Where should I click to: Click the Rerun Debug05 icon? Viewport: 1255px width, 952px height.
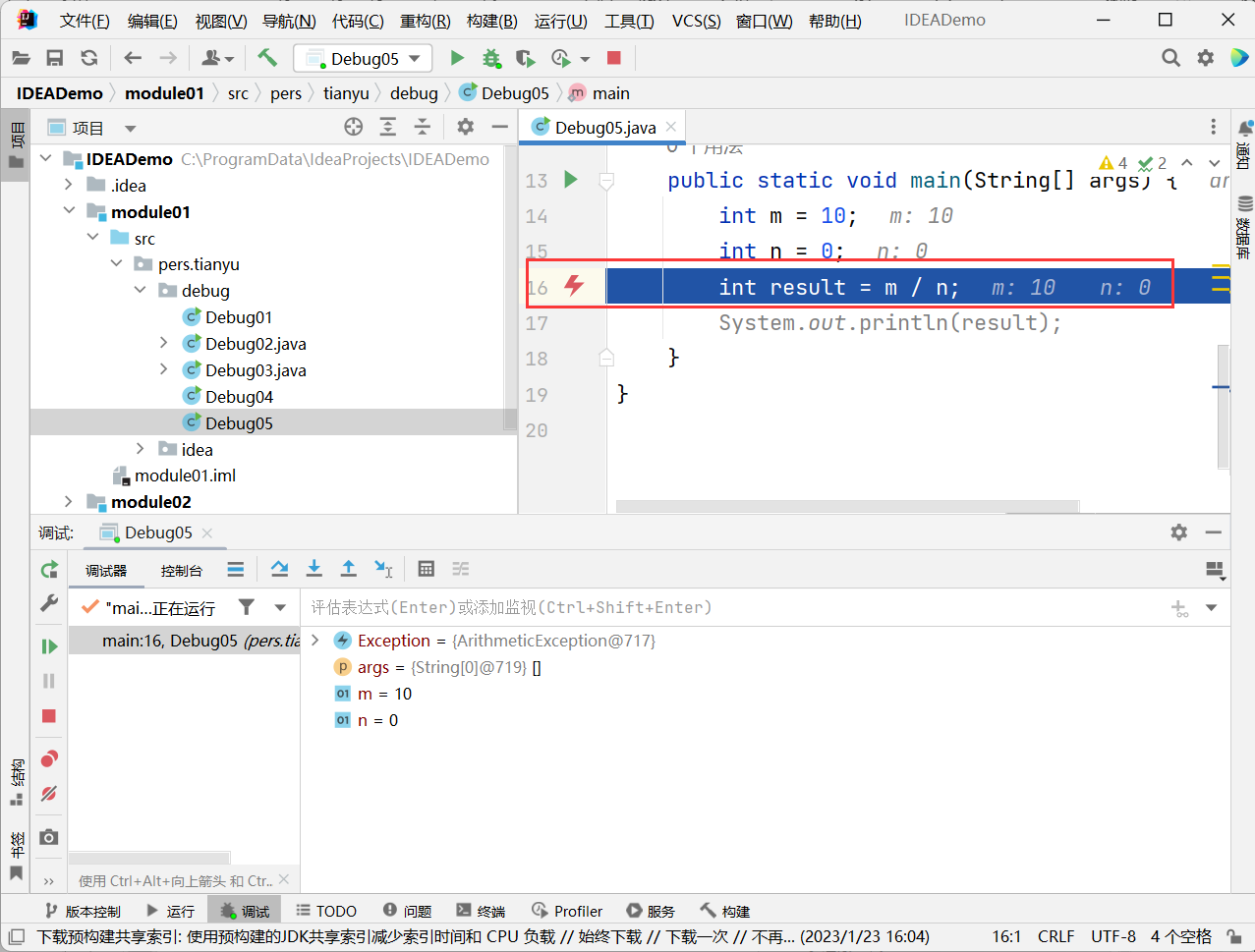pos(49,570)
